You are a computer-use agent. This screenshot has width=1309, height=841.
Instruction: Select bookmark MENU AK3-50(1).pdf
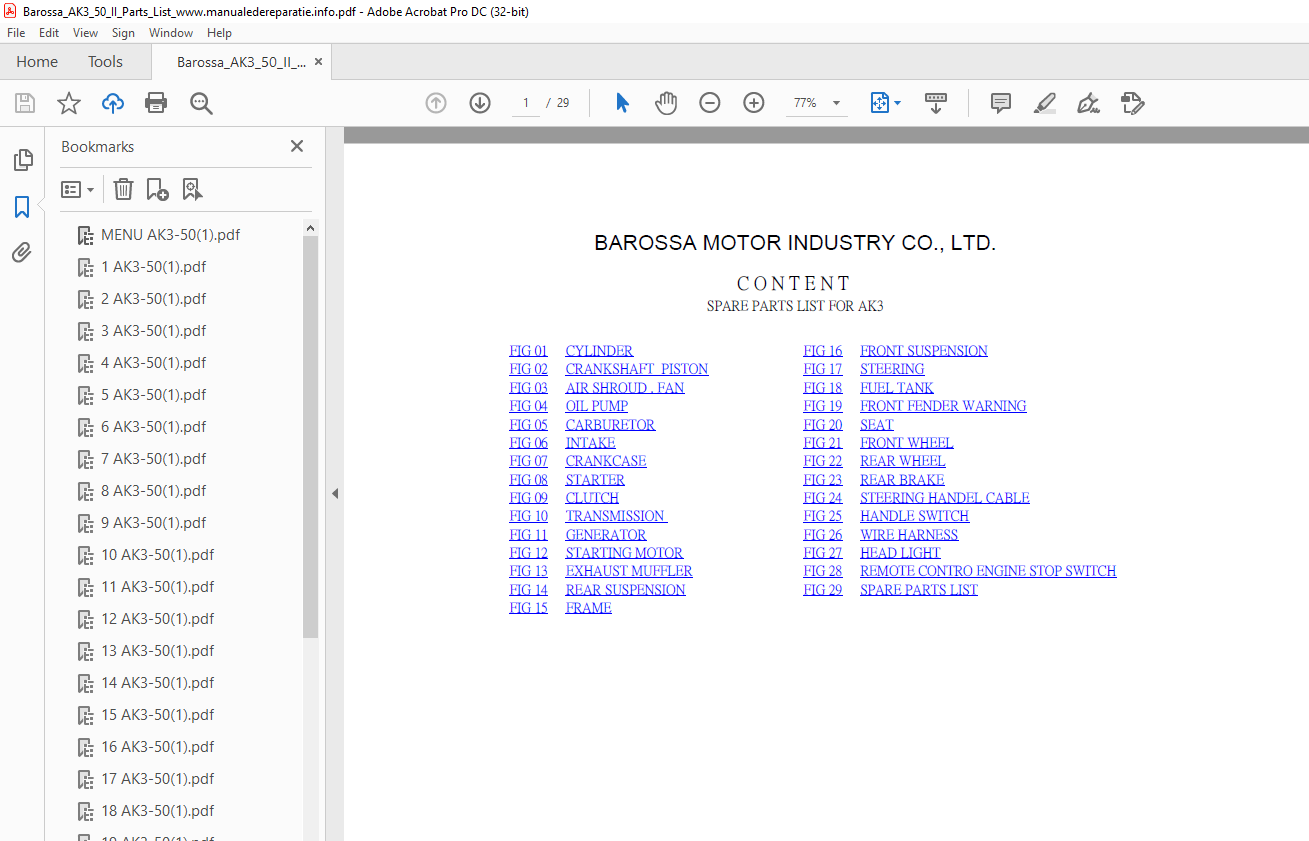(170, 235)
